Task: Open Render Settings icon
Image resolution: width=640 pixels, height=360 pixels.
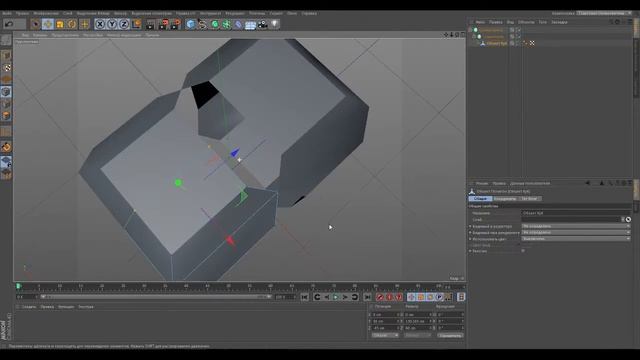Action: point(176,24)
